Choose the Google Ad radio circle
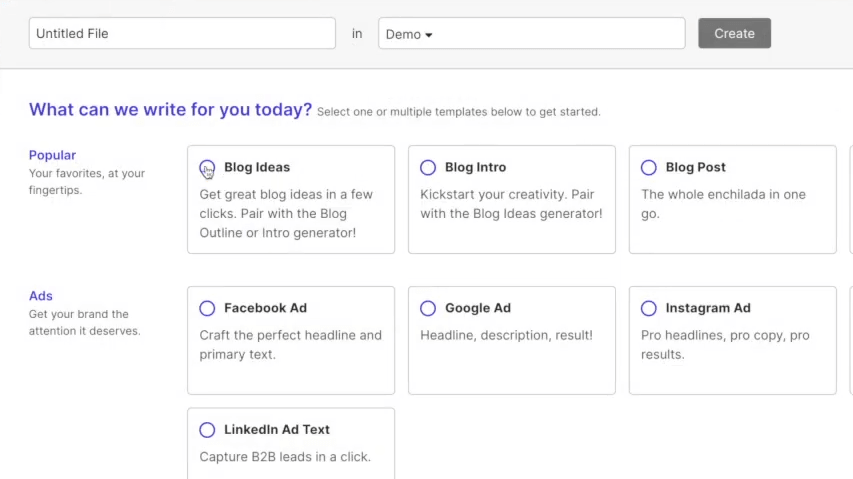853x479 pixels. pos(428,308)
